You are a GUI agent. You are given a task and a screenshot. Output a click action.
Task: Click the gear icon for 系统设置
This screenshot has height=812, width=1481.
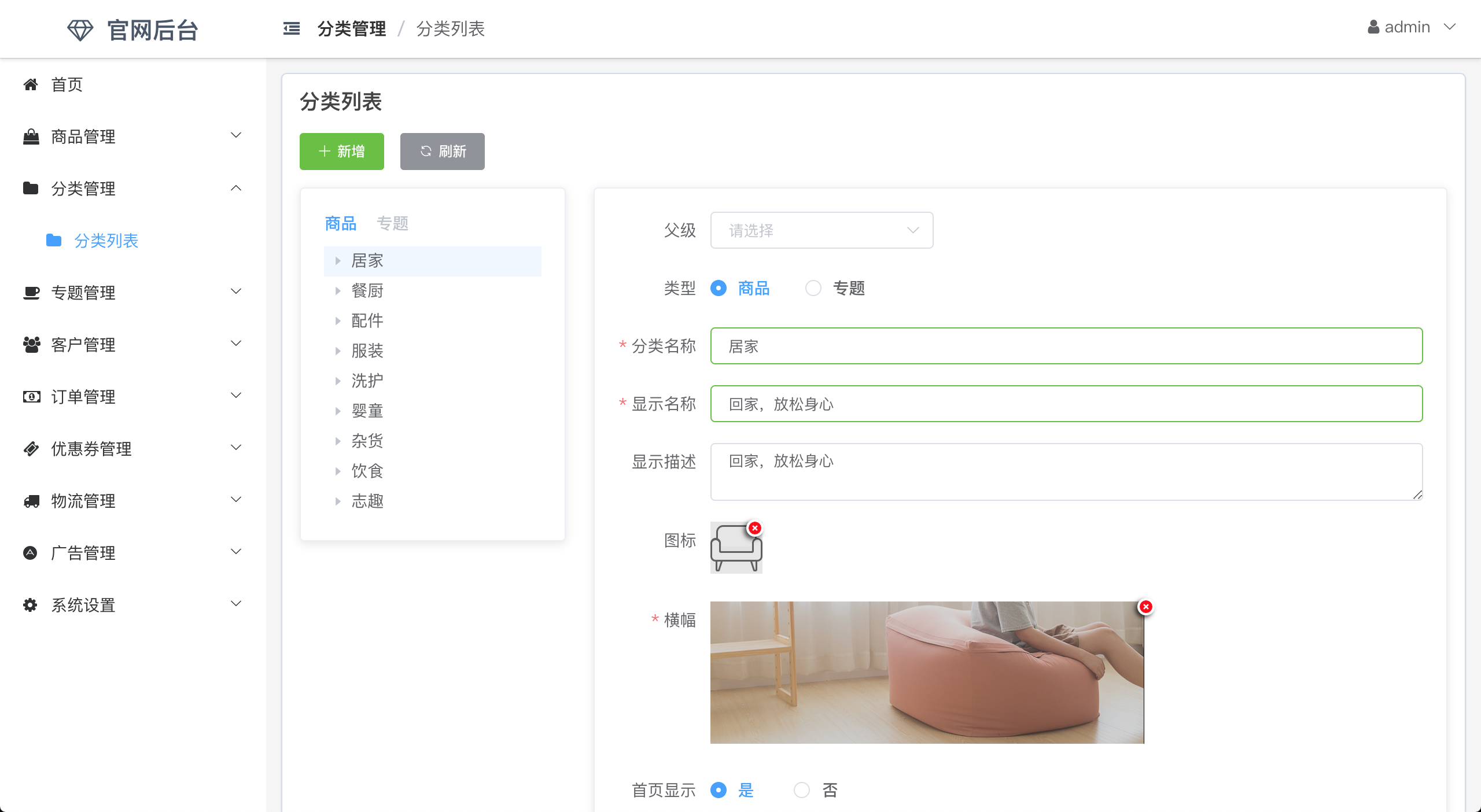31,605
